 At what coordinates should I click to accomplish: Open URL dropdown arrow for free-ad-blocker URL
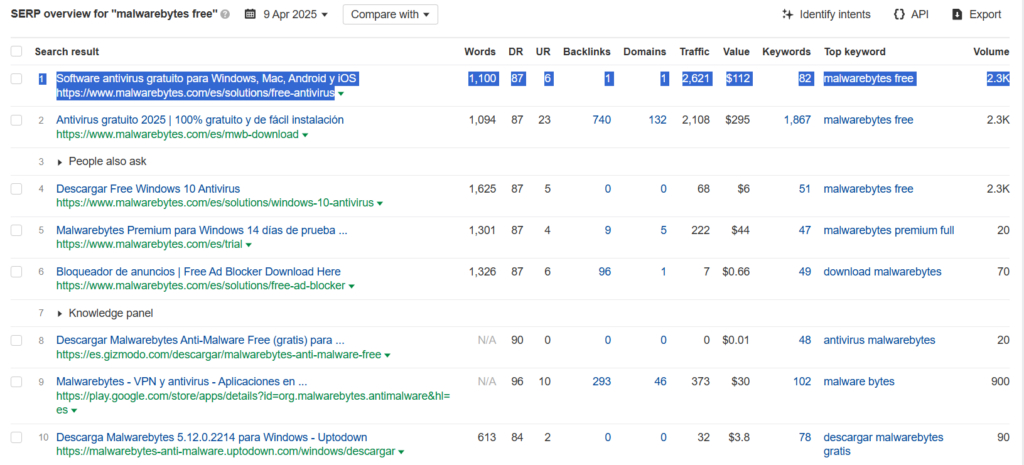pos(351,287)
